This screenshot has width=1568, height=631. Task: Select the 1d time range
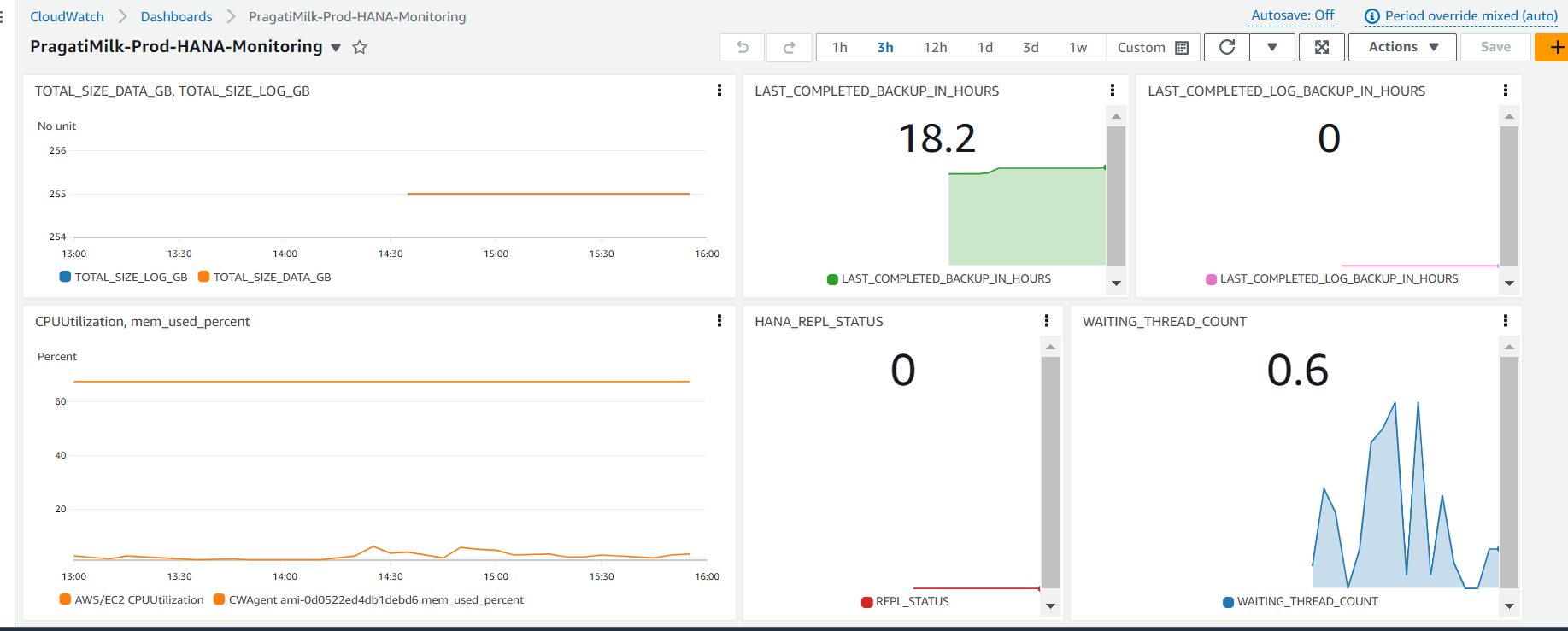tap(985, 48)
